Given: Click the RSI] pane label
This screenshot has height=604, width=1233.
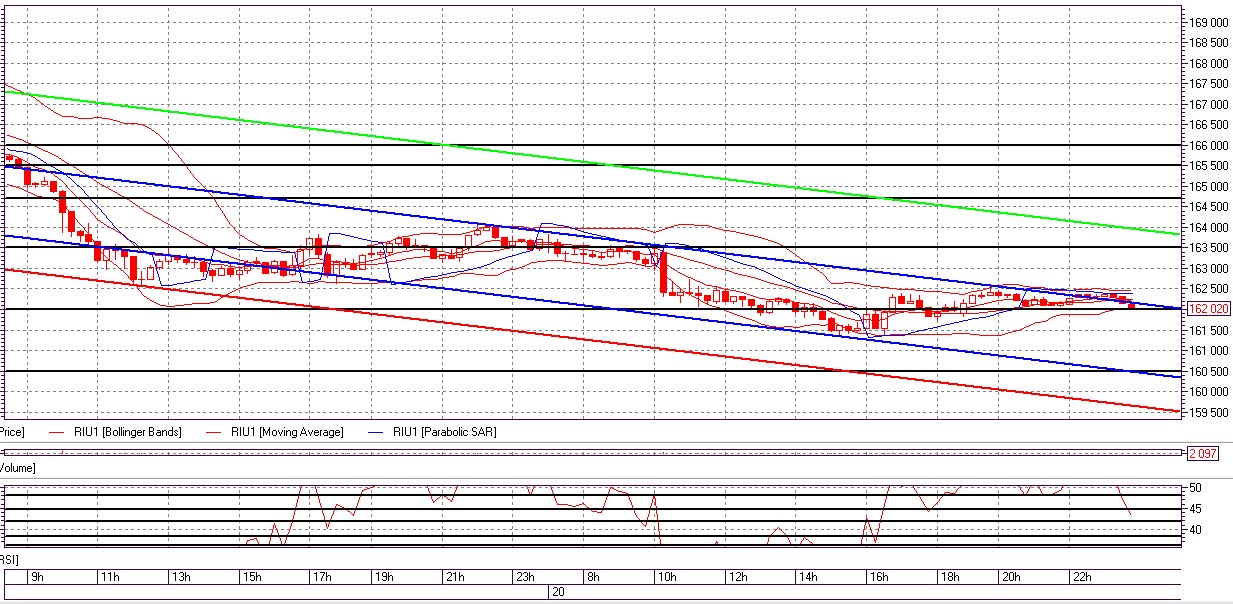Looking at the screenshot, I should pos(9,560).
